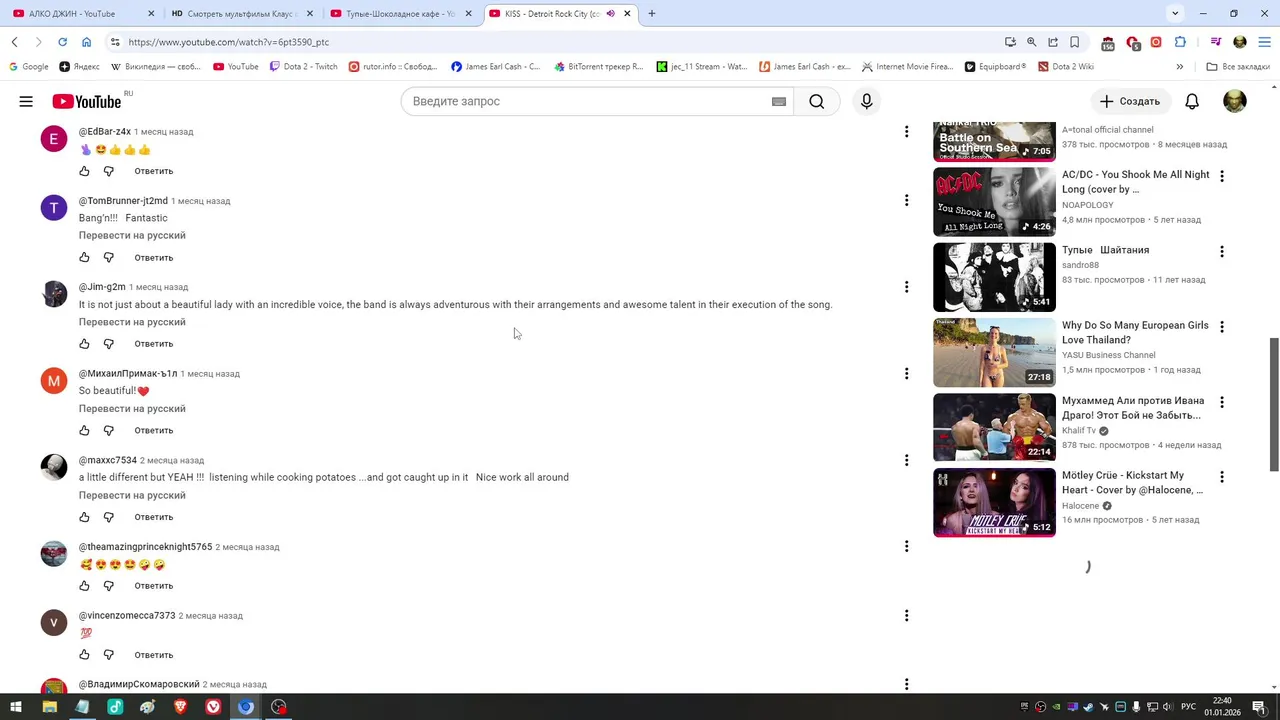Viewport: 1280px width, 720px height.
Task: Like the comment by @МихаилПримак-ъ1л
Action: click(x=84, y=430)
